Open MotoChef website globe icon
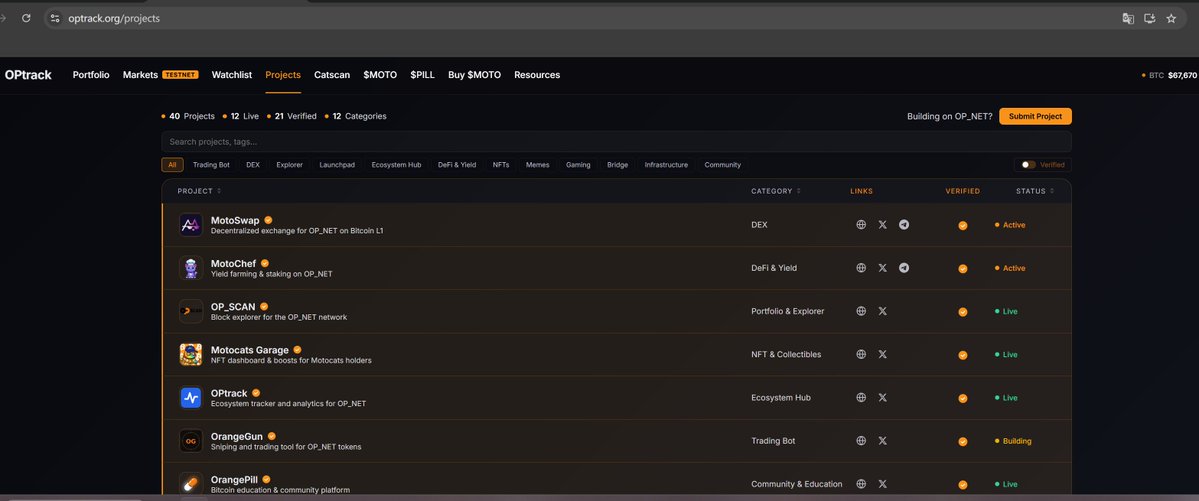1199x501 pixels. (x=861, y=268)
